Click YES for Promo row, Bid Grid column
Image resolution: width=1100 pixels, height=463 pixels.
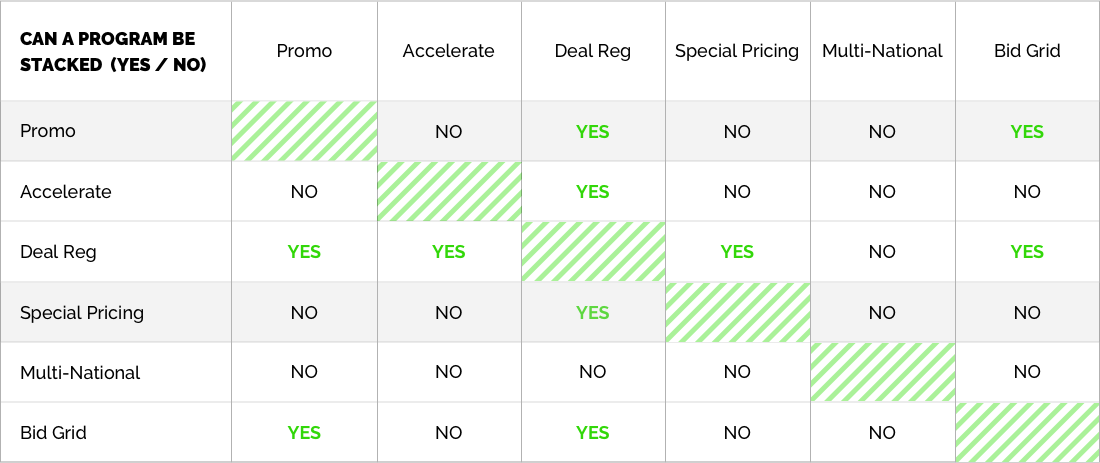[1027, 132]
